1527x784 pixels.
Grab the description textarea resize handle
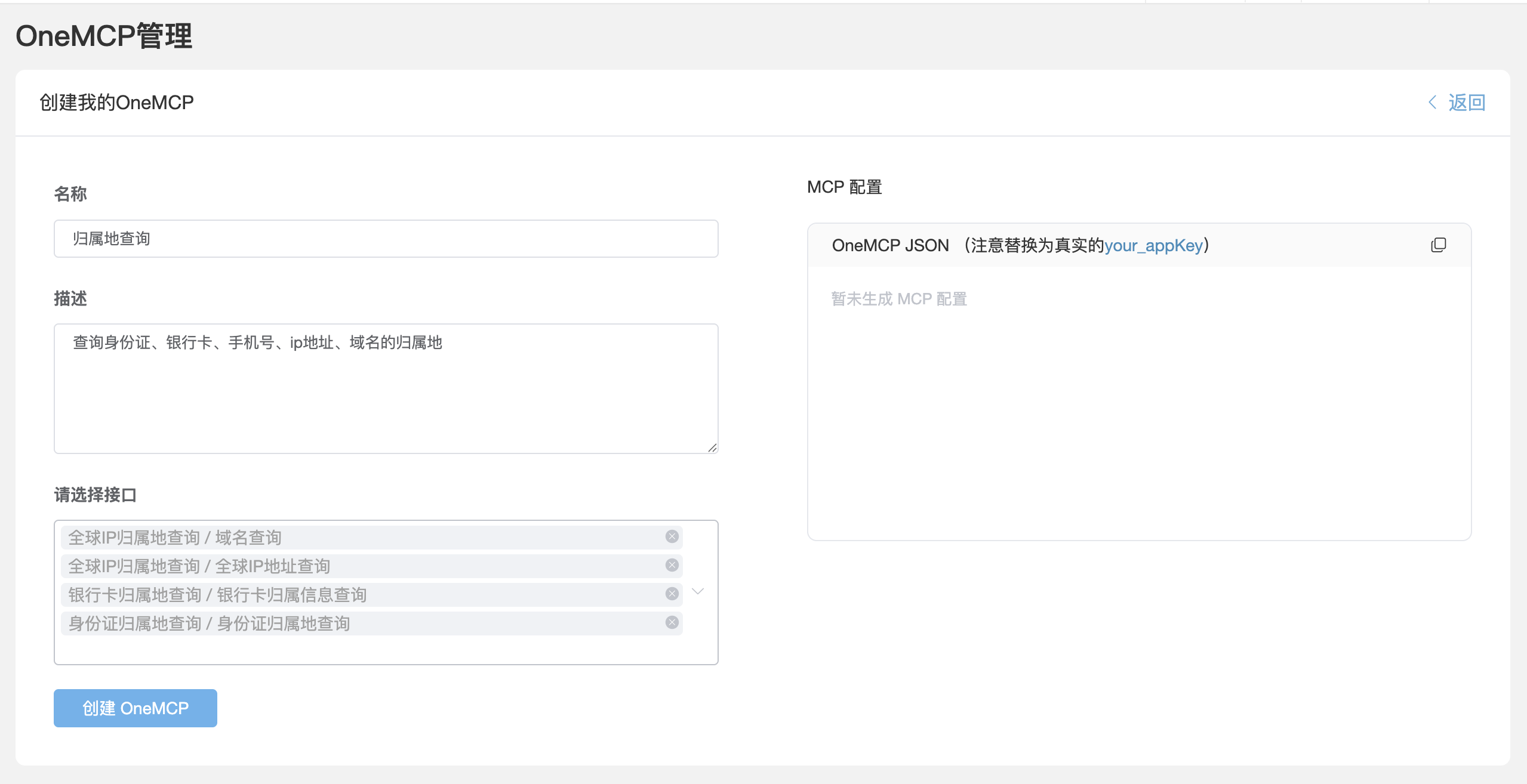click(x=712, y=448)
